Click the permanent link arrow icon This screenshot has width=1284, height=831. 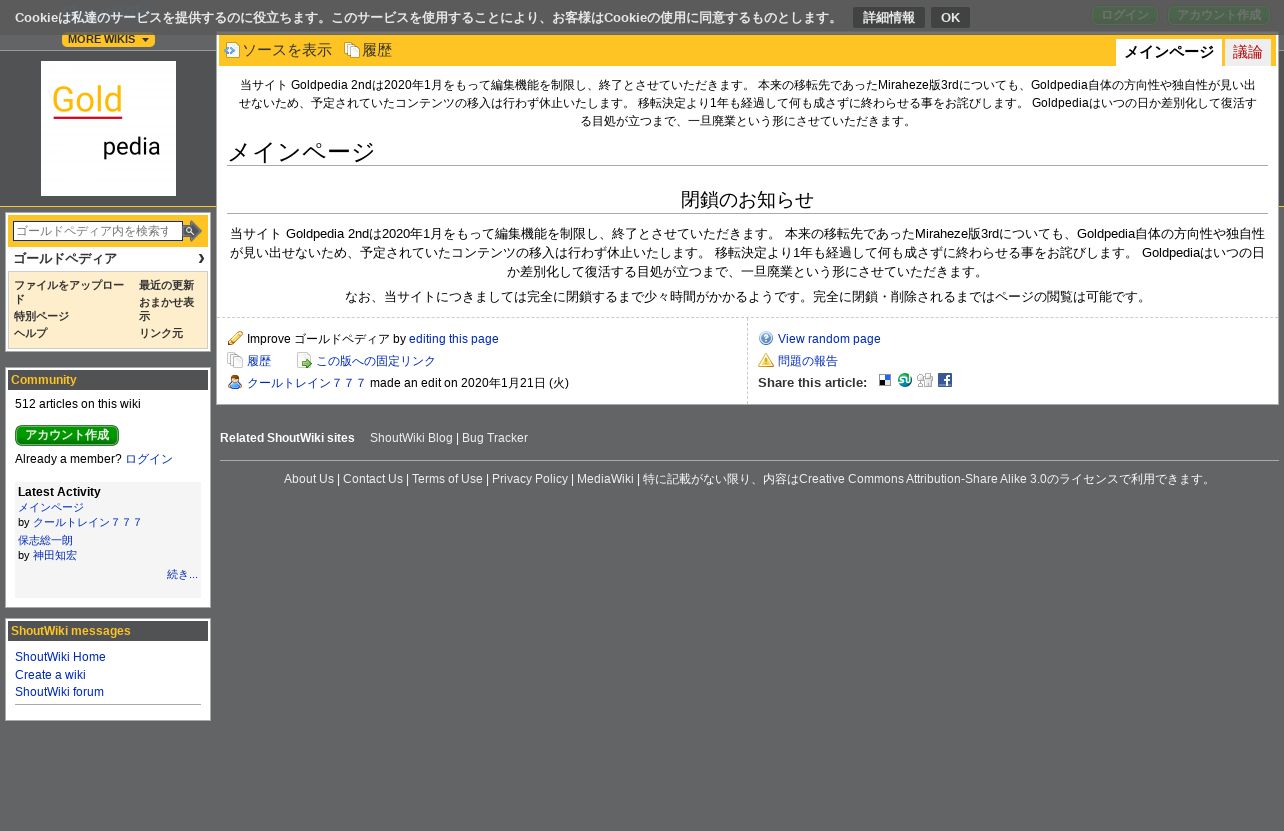coord(304,360)
